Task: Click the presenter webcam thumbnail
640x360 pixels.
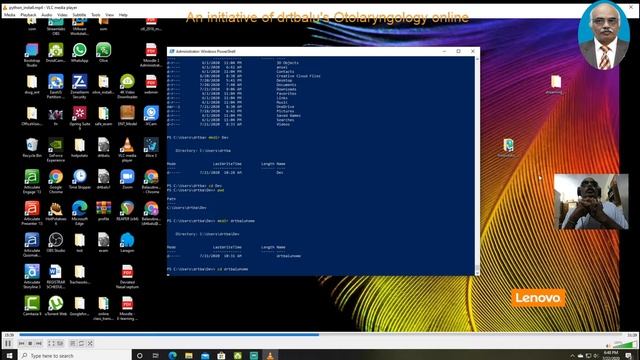Action: click(591, 202)
